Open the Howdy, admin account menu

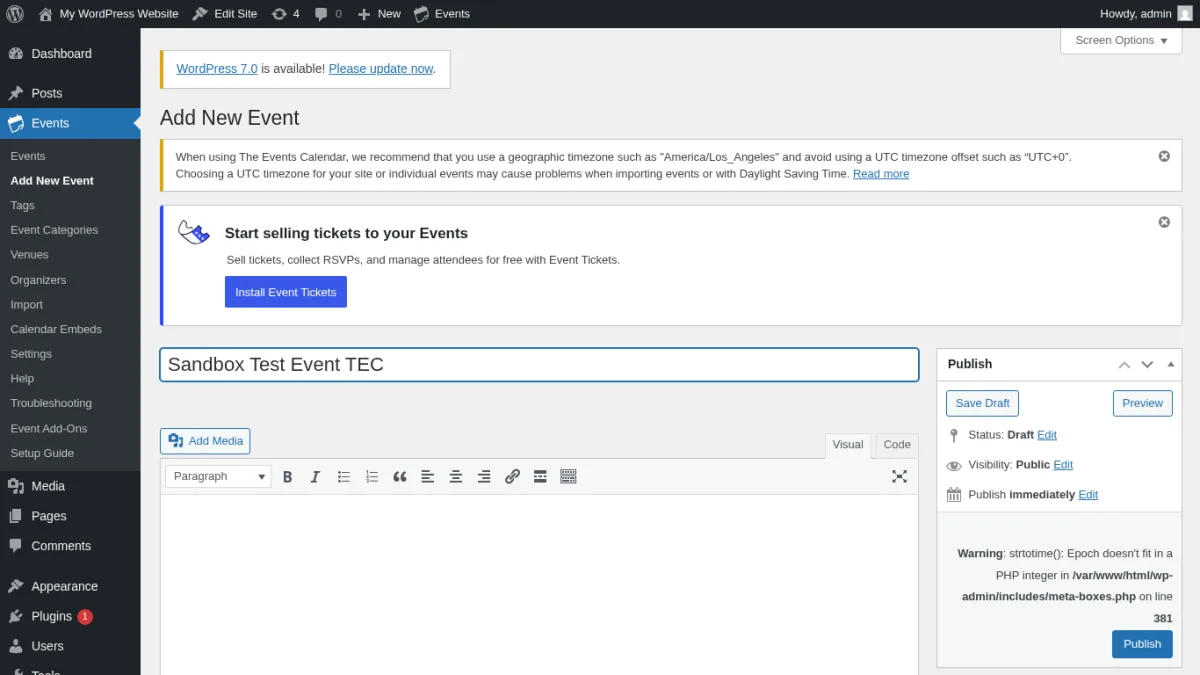point(1146,13)
